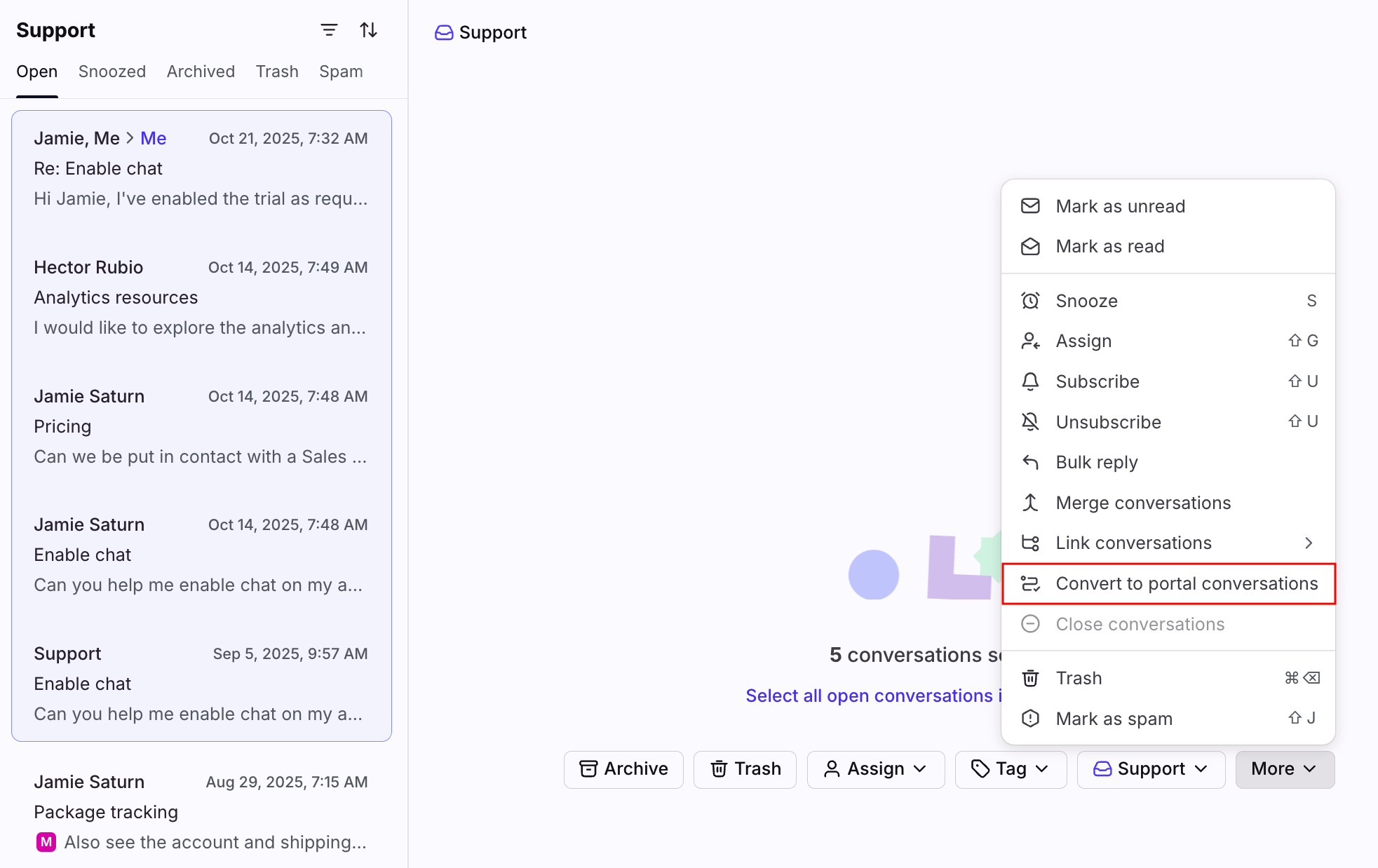Choose Convert to portal conversations
The height and width of the screenshot is (868, 1378).
click(x=1186, y=583)
